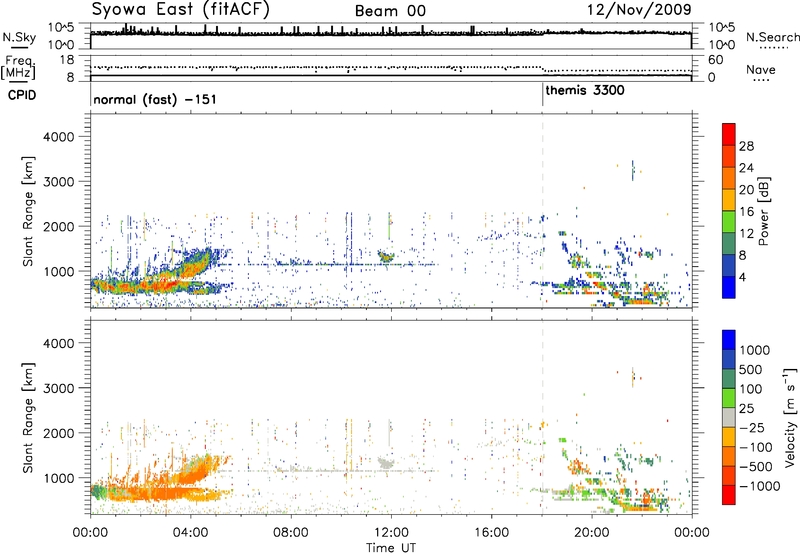Click the '20:00' time axis tick
Image resolution: width=800 pixels, height=554 pixels.
(x=592, y=533)
